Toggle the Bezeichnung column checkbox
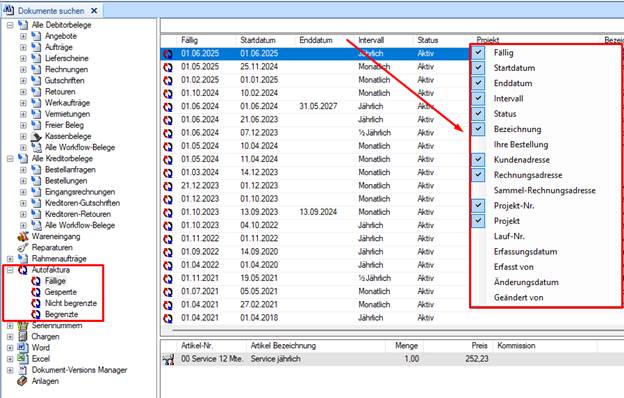Screen dimensions: 624x398 pos(478,129)
